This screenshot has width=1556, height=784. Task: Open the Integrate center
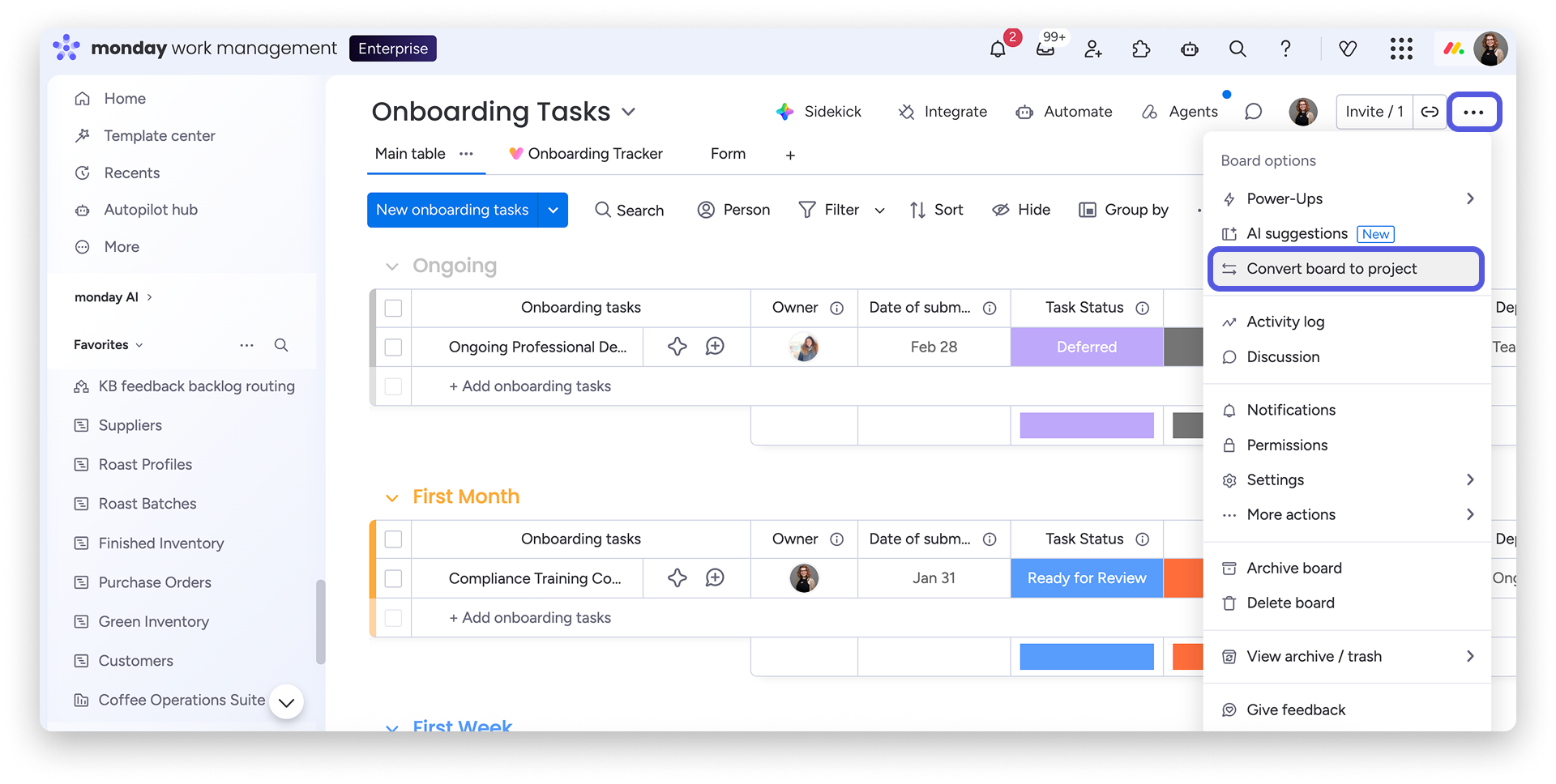pos(943,112)
